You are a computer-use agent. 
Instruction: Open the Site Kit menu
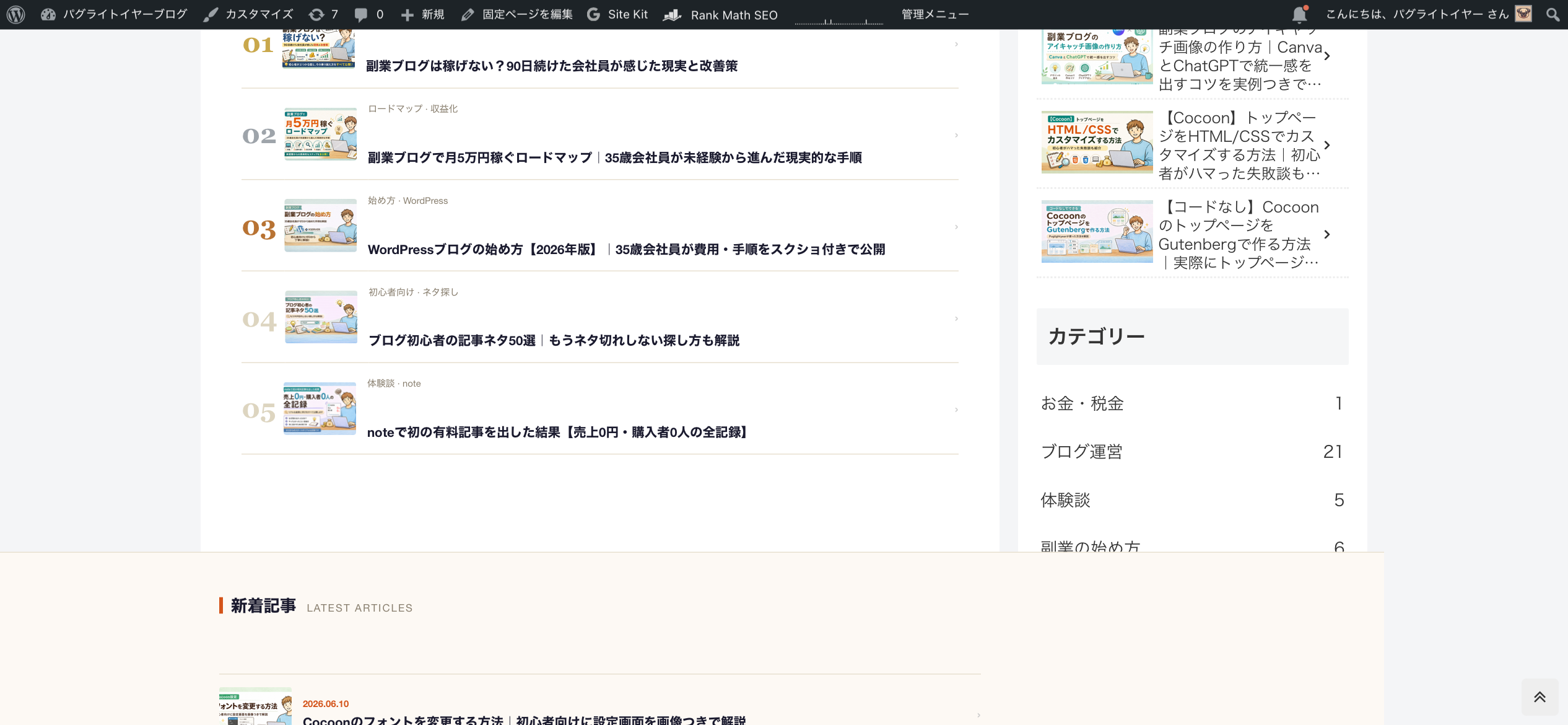click(x=617, y=14)
